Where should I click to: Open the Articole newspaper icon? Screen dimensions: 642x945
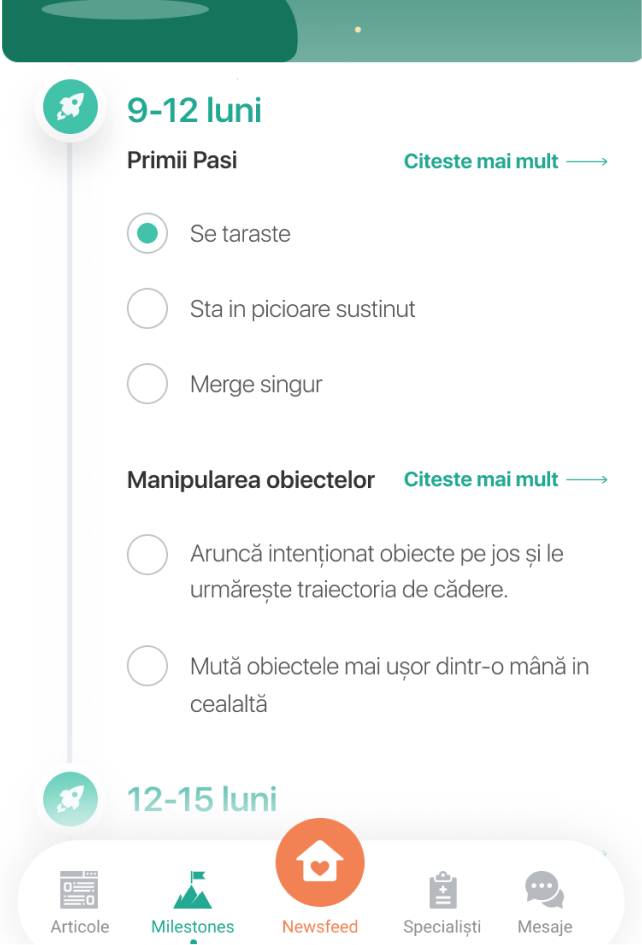79,889
